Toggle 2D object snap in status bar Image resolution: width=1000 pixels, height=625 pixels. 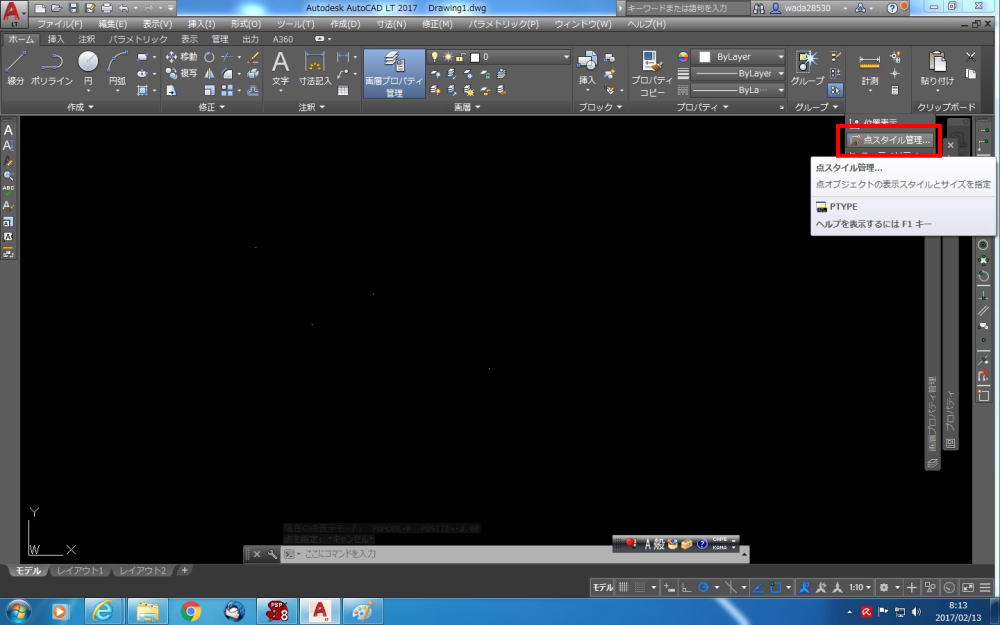click(776, 587)
